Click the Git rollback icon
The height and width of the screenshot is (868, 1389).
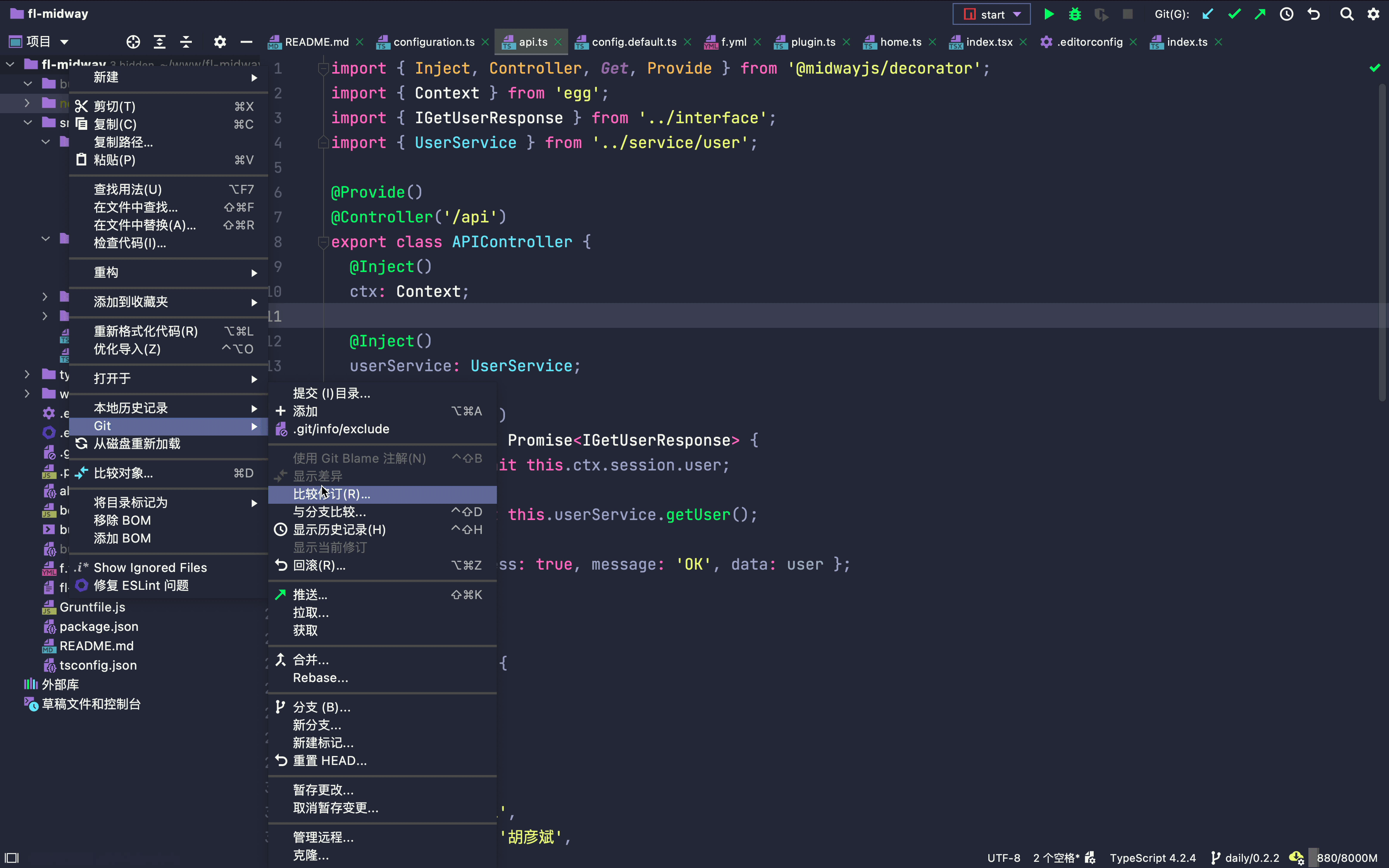[x=1314, y=14]
